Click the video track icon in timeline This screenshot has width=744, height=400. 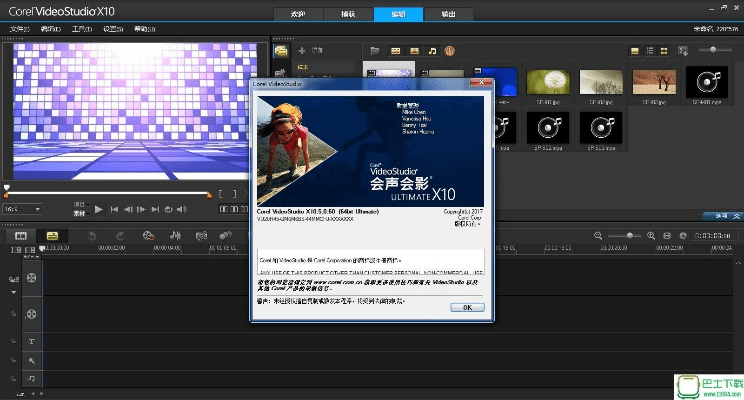[x=33, y=277]
